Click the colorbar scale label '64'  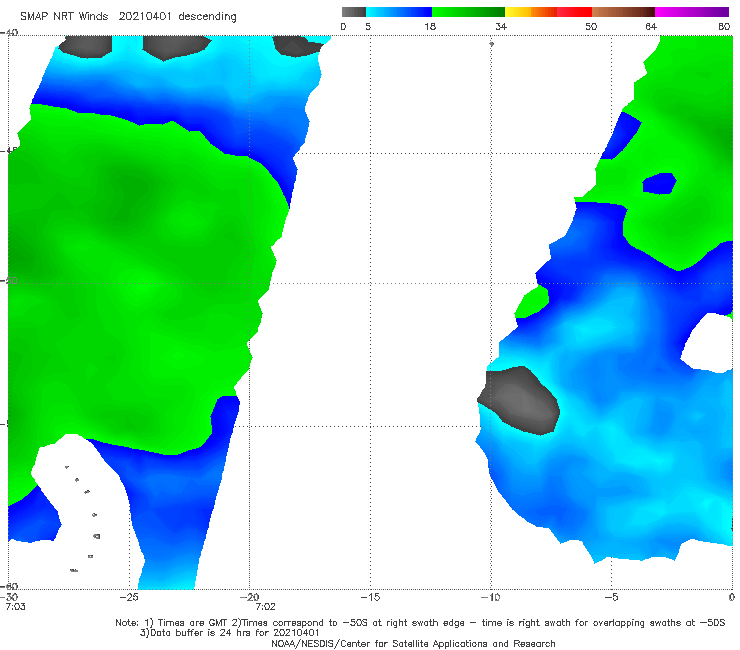click(651, 27)
